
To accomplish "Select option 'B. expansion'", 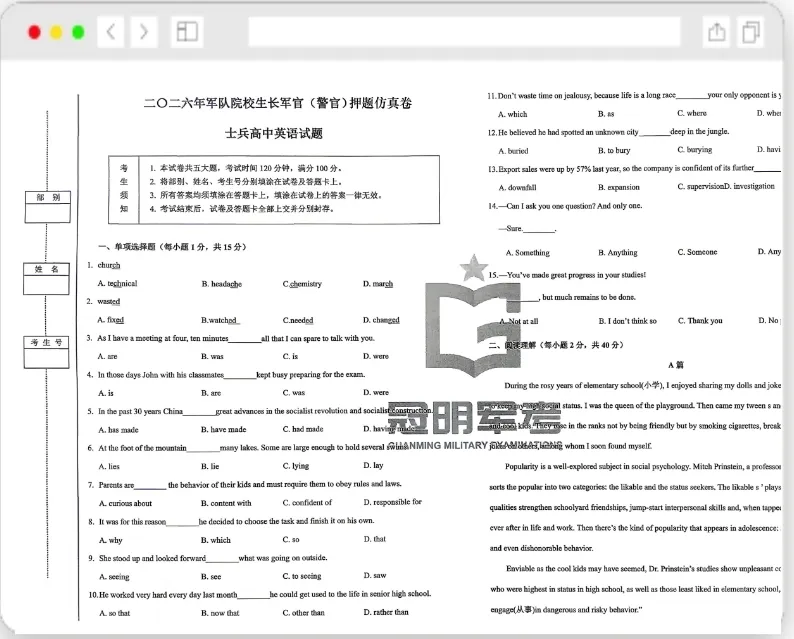I will coord(619,187).
